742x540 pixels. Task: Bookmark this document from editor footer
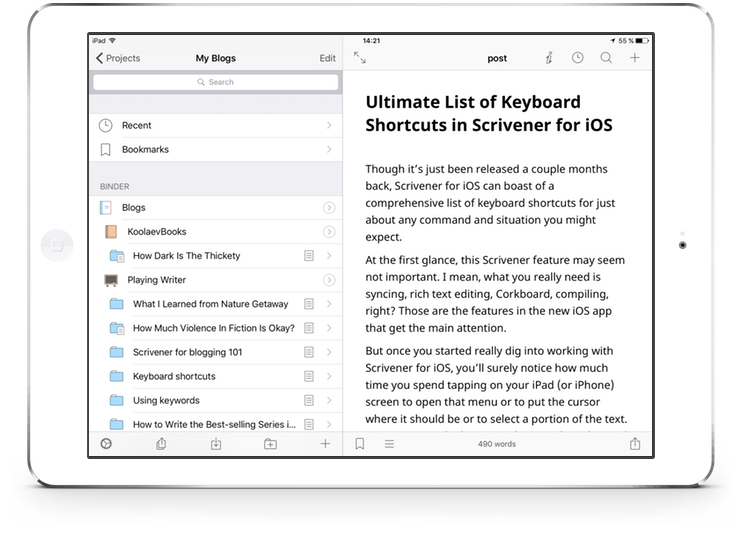point(360,444)
